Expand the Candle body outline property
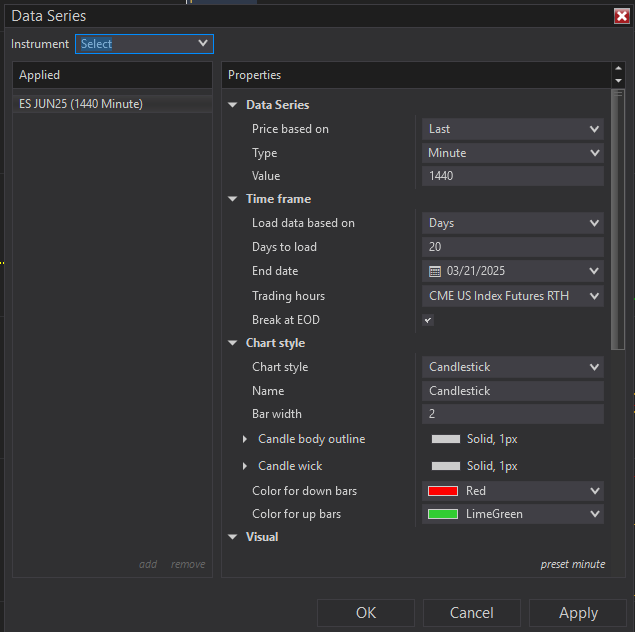635x632 pixels. 244,439
